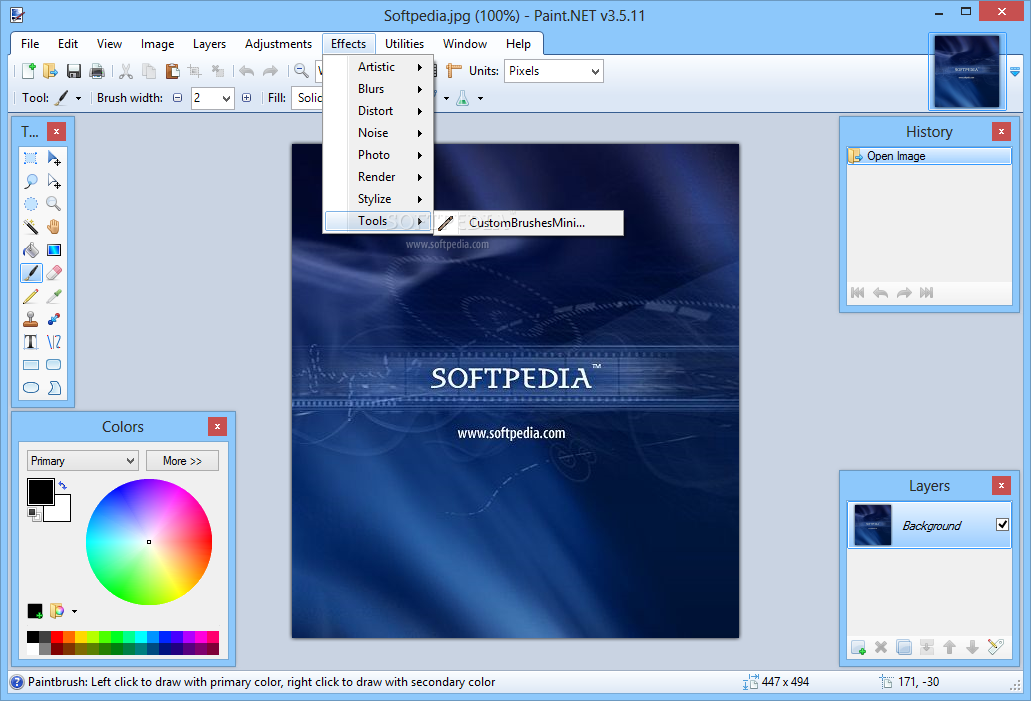This screenshot has width=1031, height=701.
Task: Select the Color Picker eyedropper tool
Action: pos(54,296)
